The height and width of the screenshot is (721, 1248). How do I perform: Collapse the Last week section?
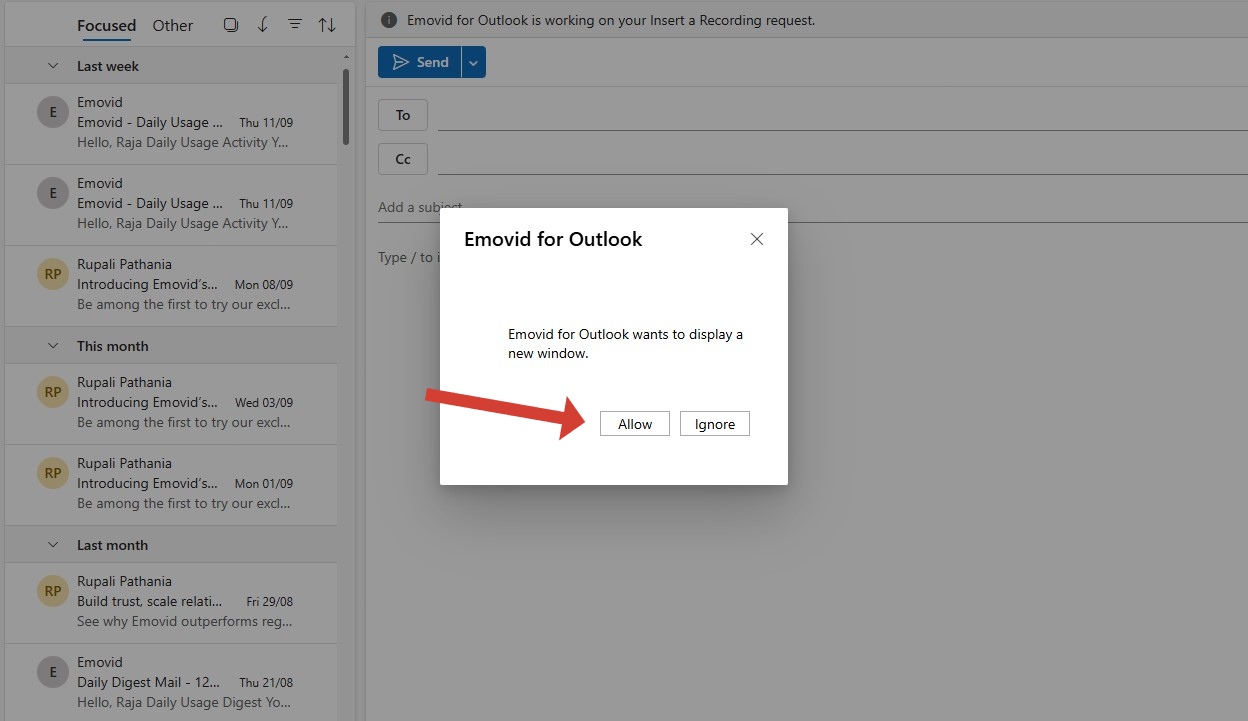pyautogui.click(x=53, y=65)
